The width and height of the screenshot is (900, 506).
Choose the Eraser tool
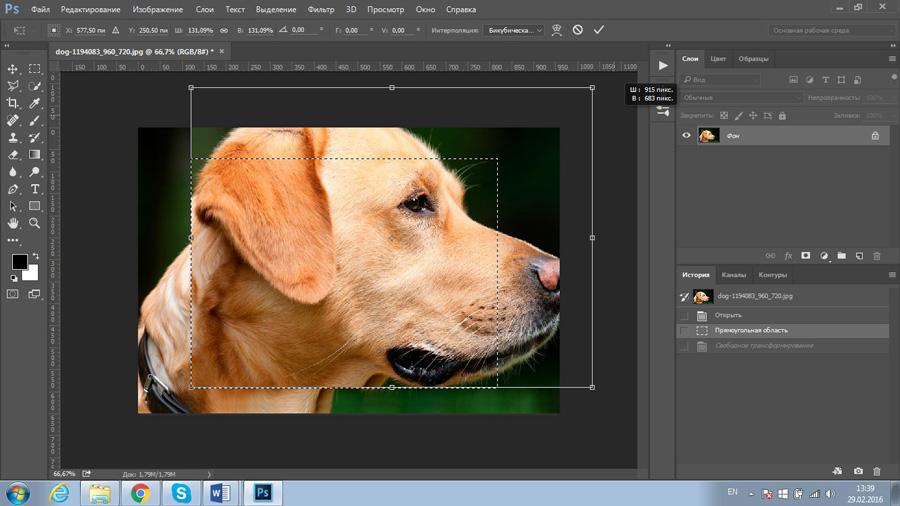click(13, 155)
